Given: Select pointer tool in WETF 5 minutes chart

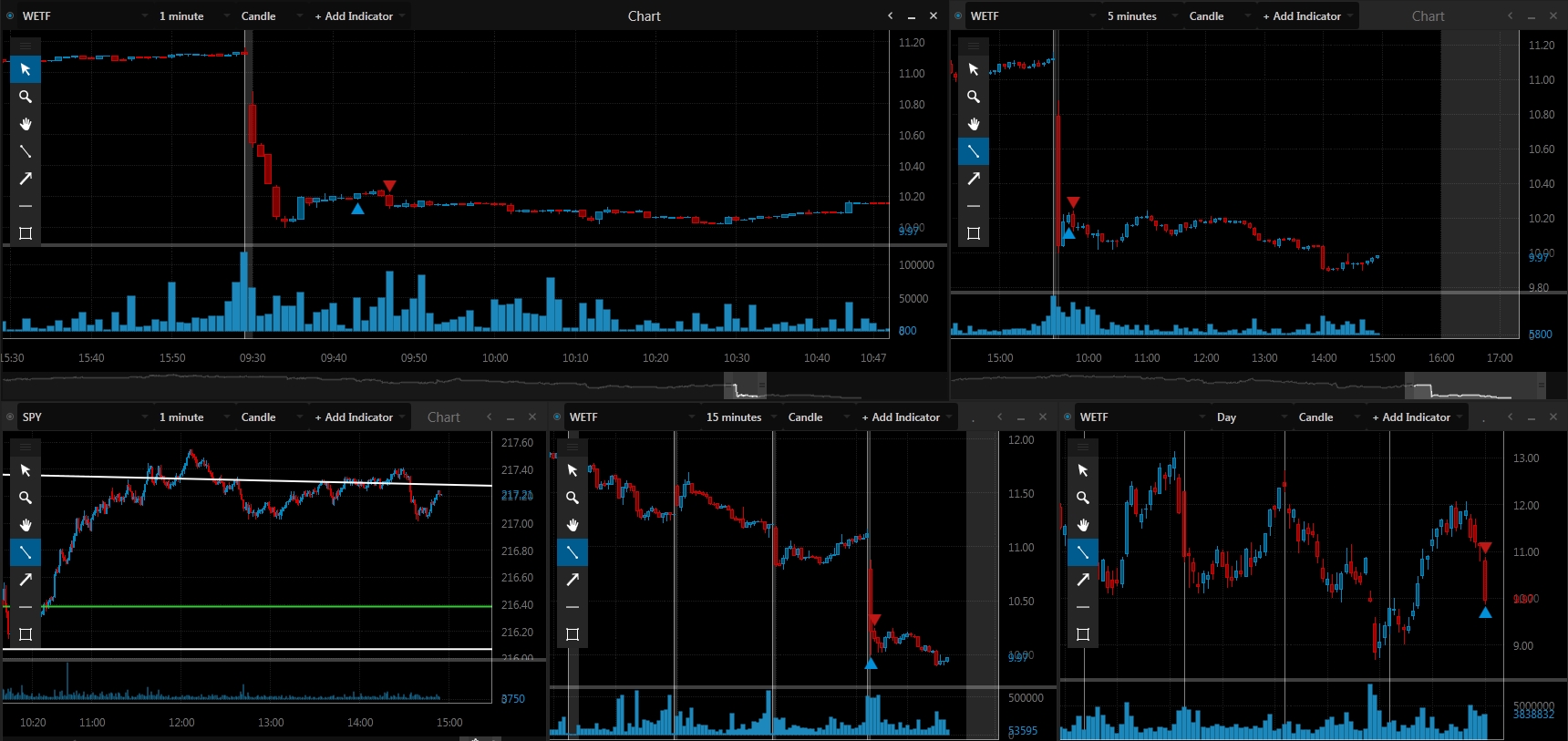Looking at the screenshot, I should (974, 69).
